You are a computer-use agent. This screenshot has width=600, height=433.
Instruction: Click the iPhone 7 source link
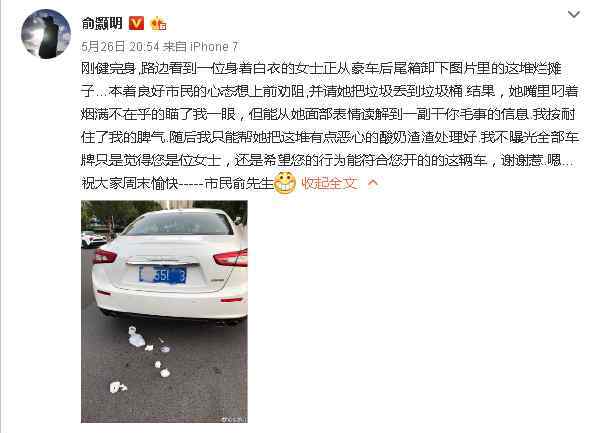tap(214, 47)
